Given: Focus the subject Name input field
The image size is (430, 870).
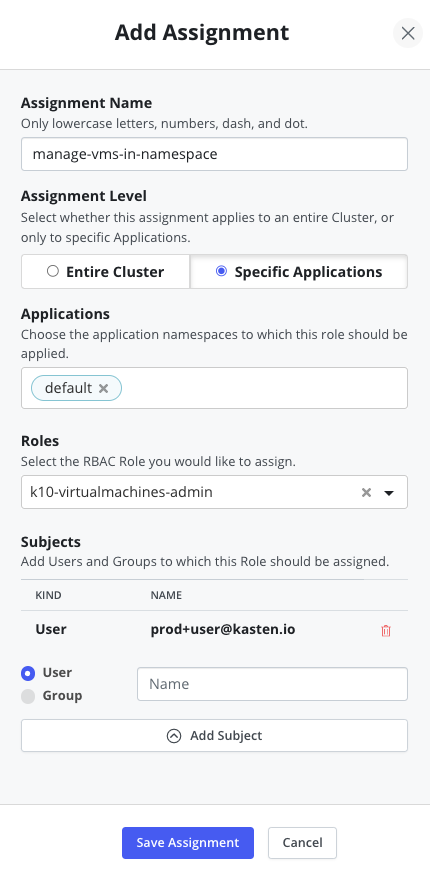Looking at the screenshot, I should (x=272, y=684).
